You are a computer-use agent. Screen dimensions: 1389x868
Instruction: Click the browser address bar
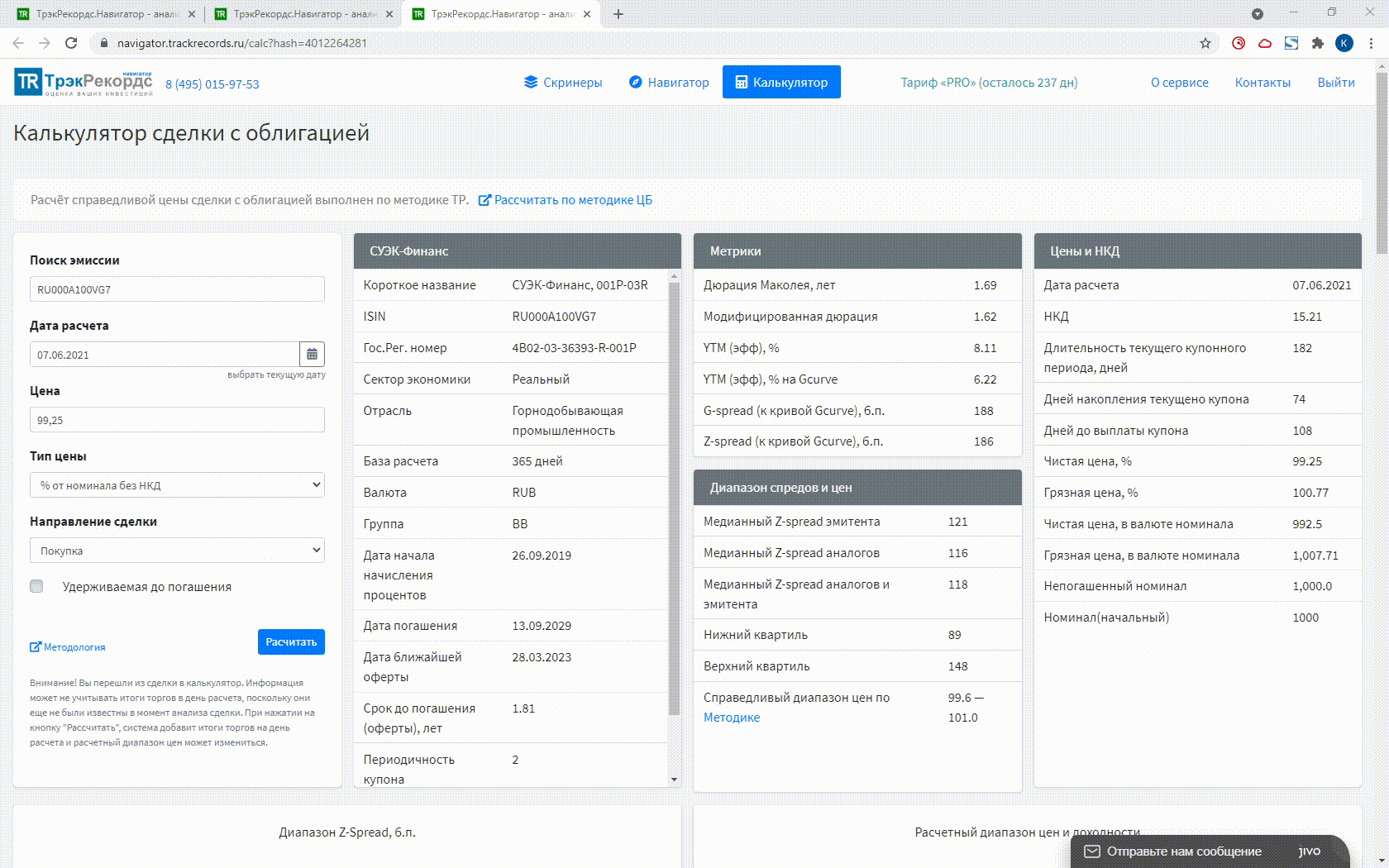645,43
